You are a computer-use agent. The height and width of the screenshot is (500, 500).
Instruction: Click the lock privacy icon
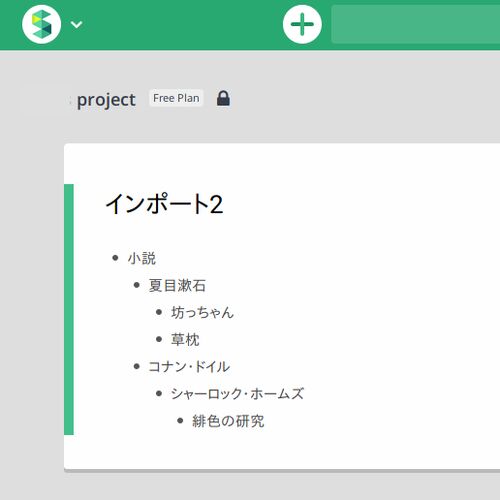coord(223,98)
